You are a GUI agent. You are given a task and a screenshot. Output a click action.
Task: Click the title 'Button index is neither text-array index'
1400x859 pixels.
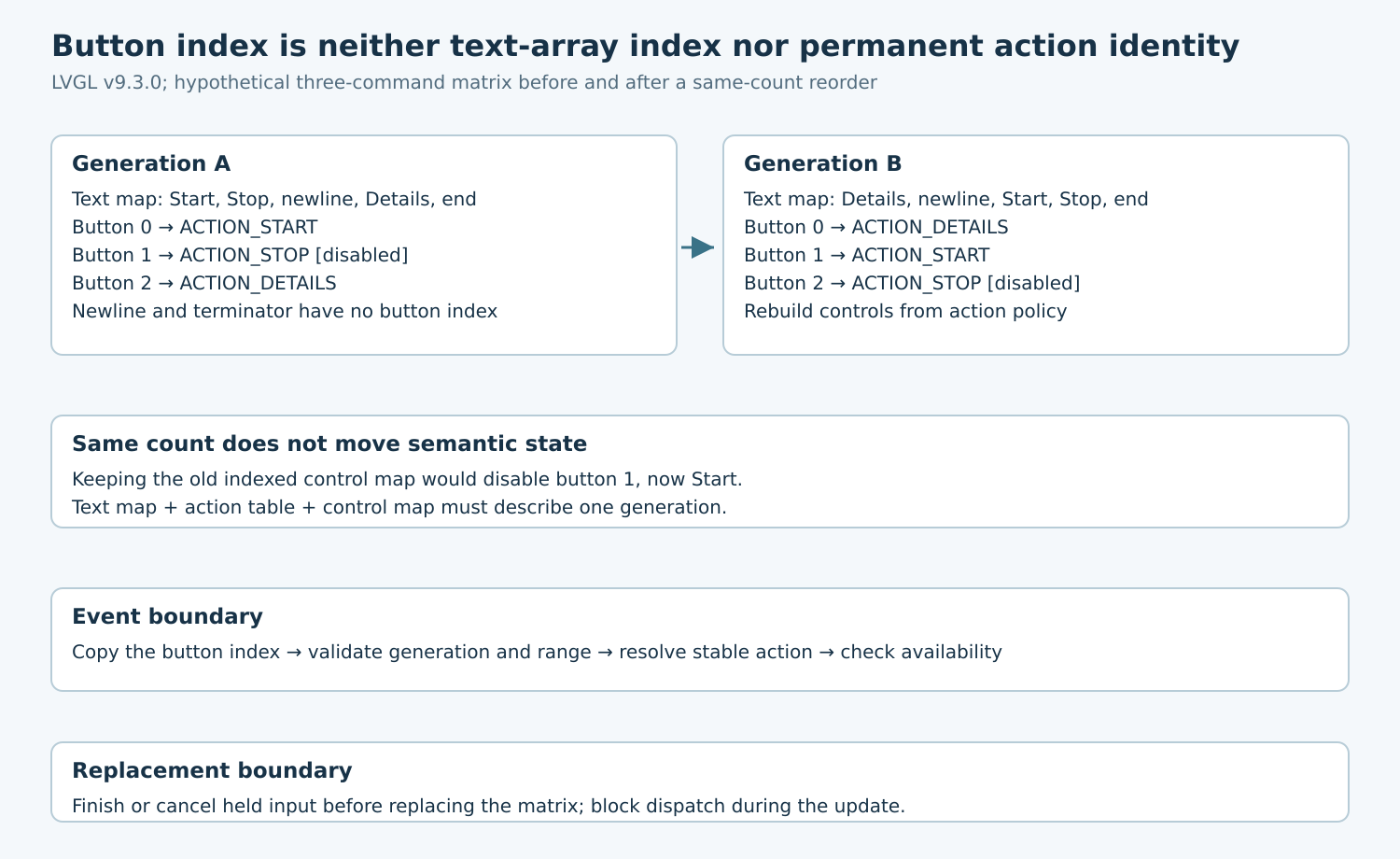(x=645, y=46)
